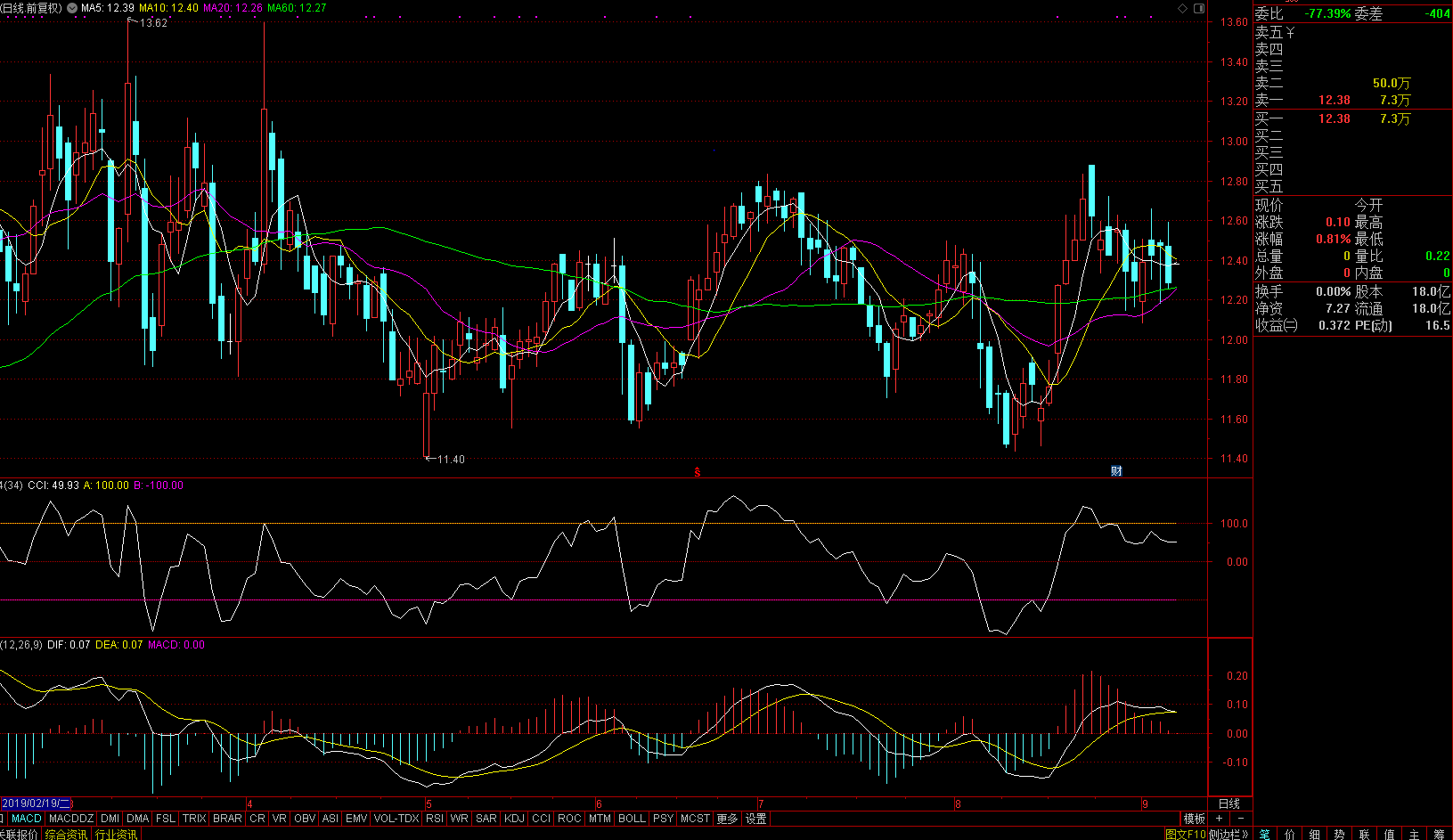Select the 细 detail sidebar tab
Image resolution: width=1453 pixels, height=840 pixels.
tap(1315, 835)
